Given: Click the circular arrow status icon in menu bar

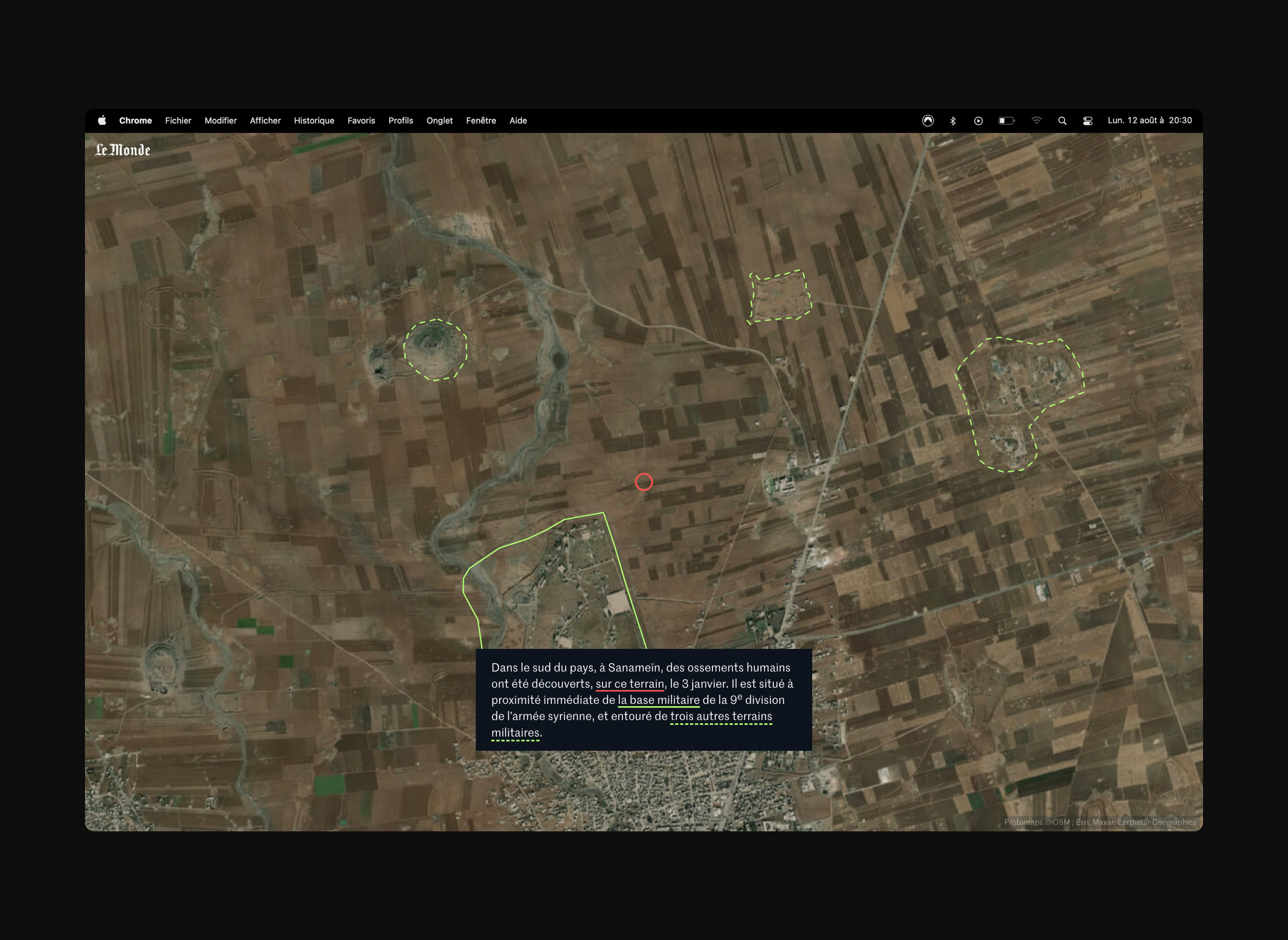Looking at the screenshot, I should coord(928,121).
